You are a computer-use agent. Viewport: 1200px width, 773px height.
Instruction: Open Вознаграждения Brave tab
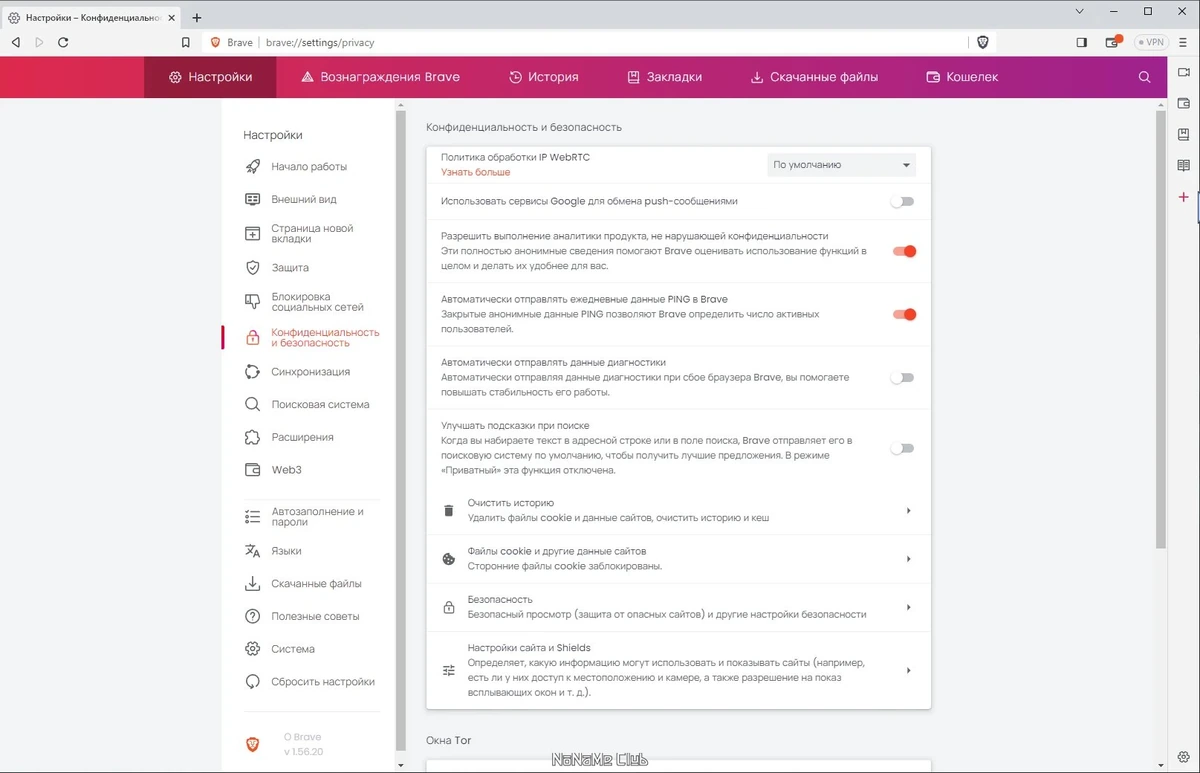pos(380,77)
